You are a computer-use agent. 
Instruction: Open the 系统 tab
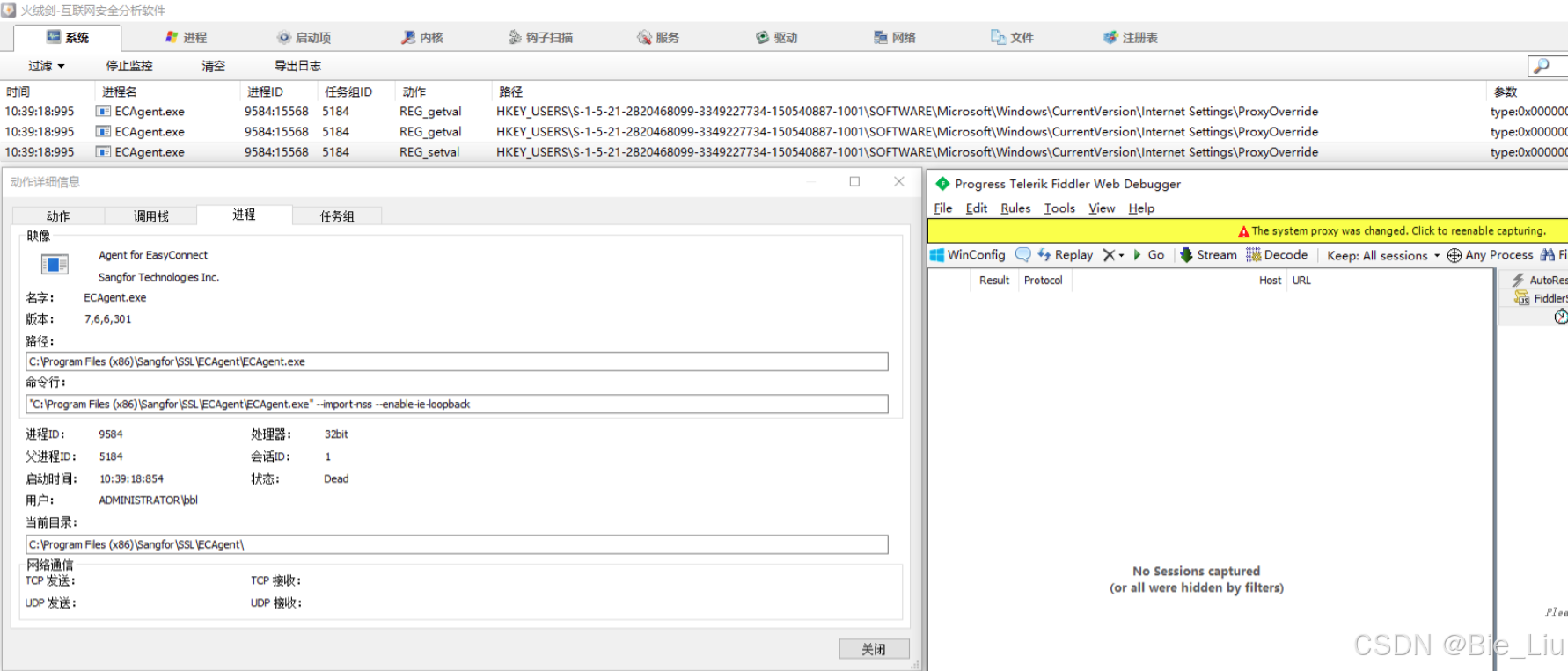(68, 38)
